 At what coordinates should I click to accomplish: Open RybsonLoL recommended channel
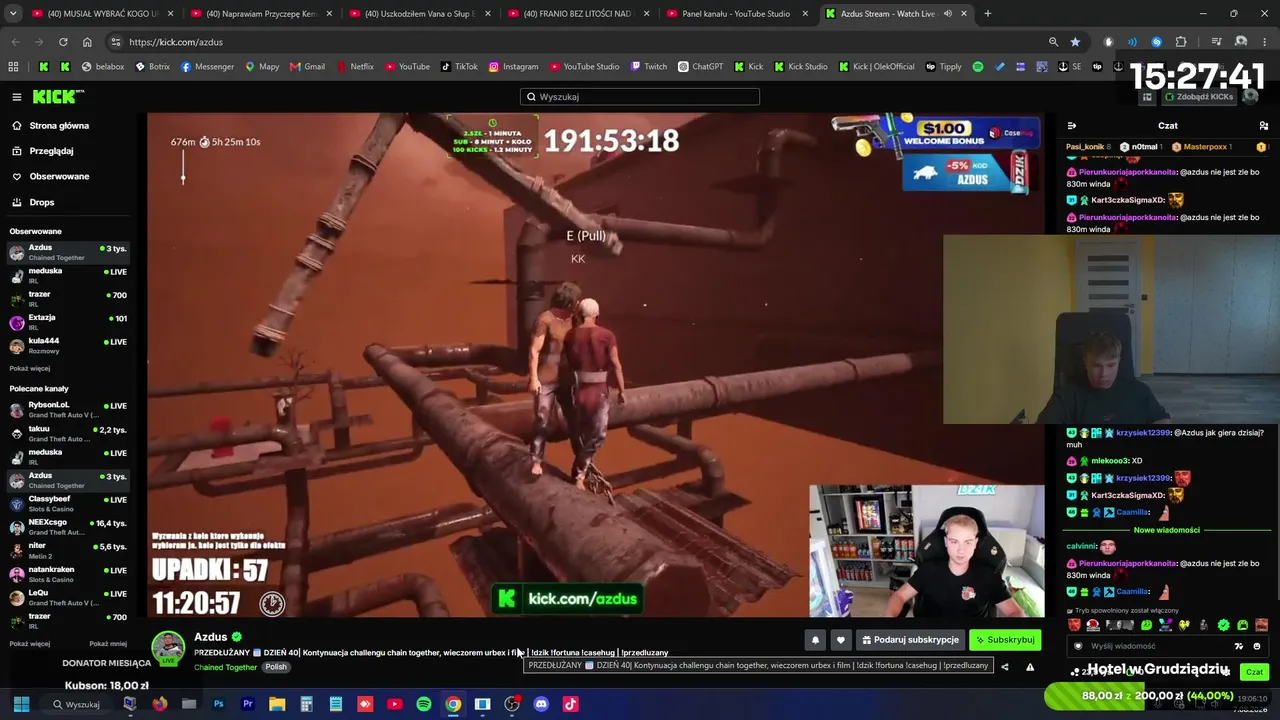[x=68, y=409]
